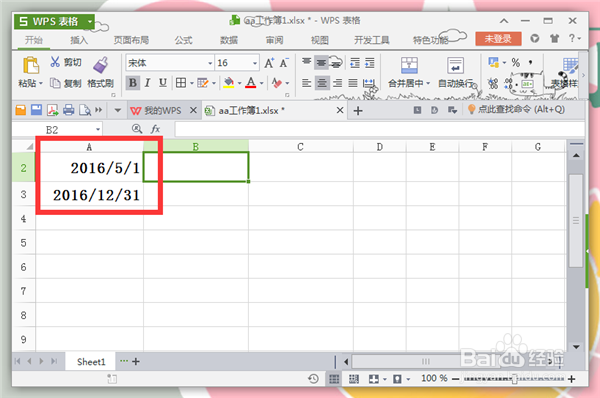
Task: Switch to the 页面布局 ribbon tab
Action: click(x=131, y=40)
